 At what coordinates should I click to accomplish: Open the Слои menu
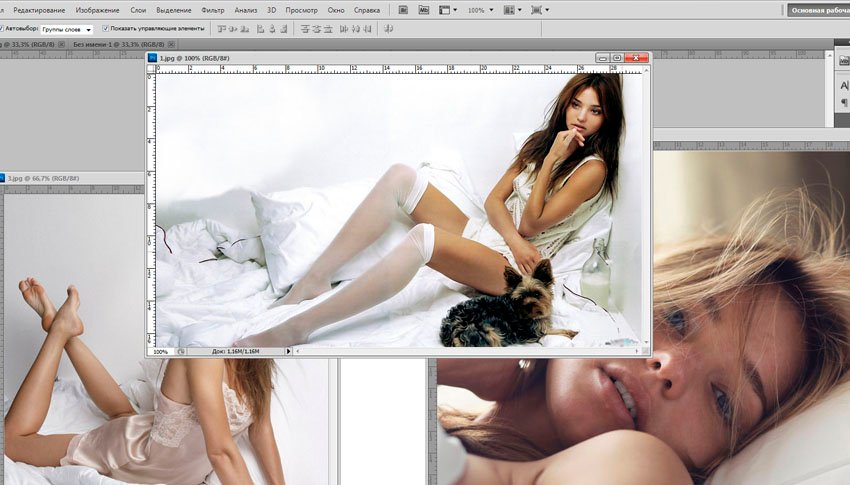[x=138, y=10]
